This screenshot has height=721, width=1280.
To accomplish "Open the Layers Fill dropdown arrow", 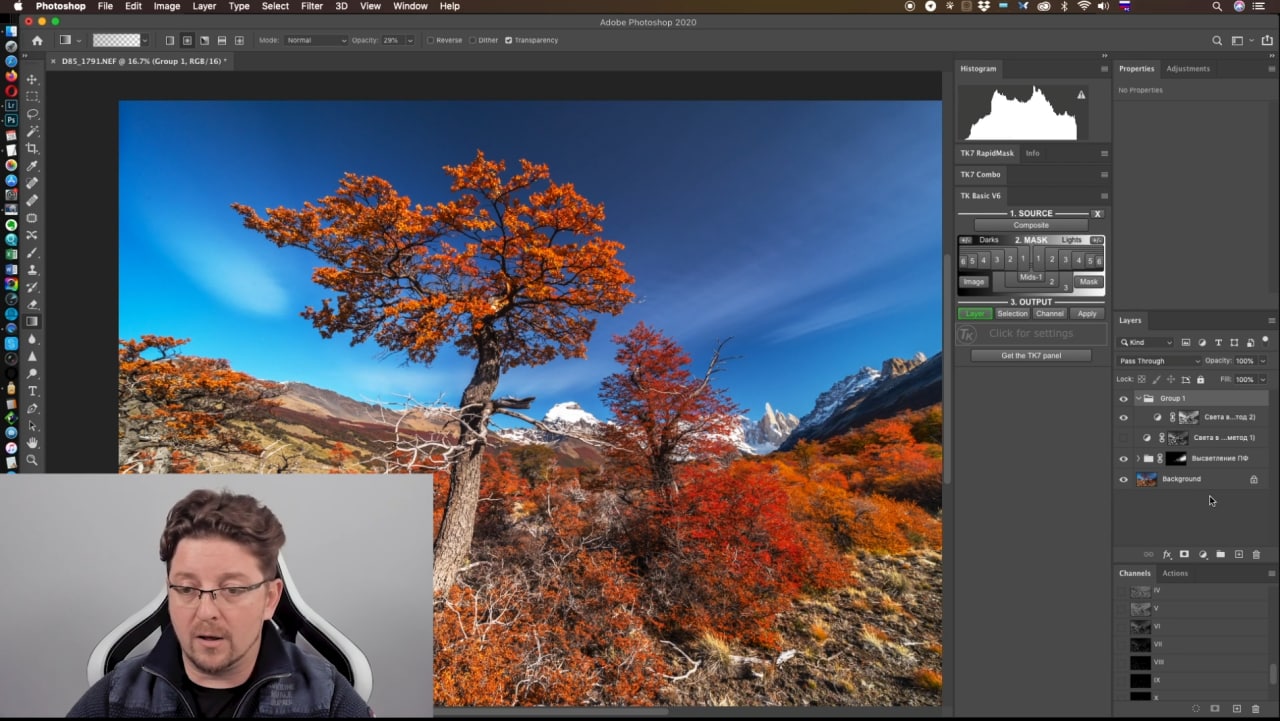I will click(1263, 380).
